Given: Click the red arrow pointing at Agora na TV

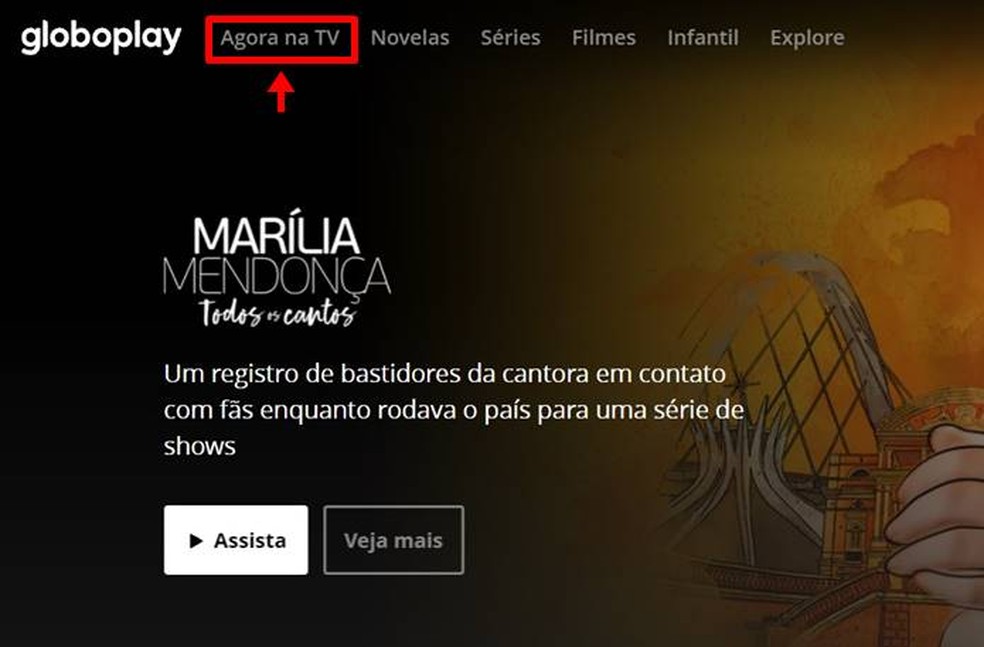Looking at the screenshot, I should 281,92.
